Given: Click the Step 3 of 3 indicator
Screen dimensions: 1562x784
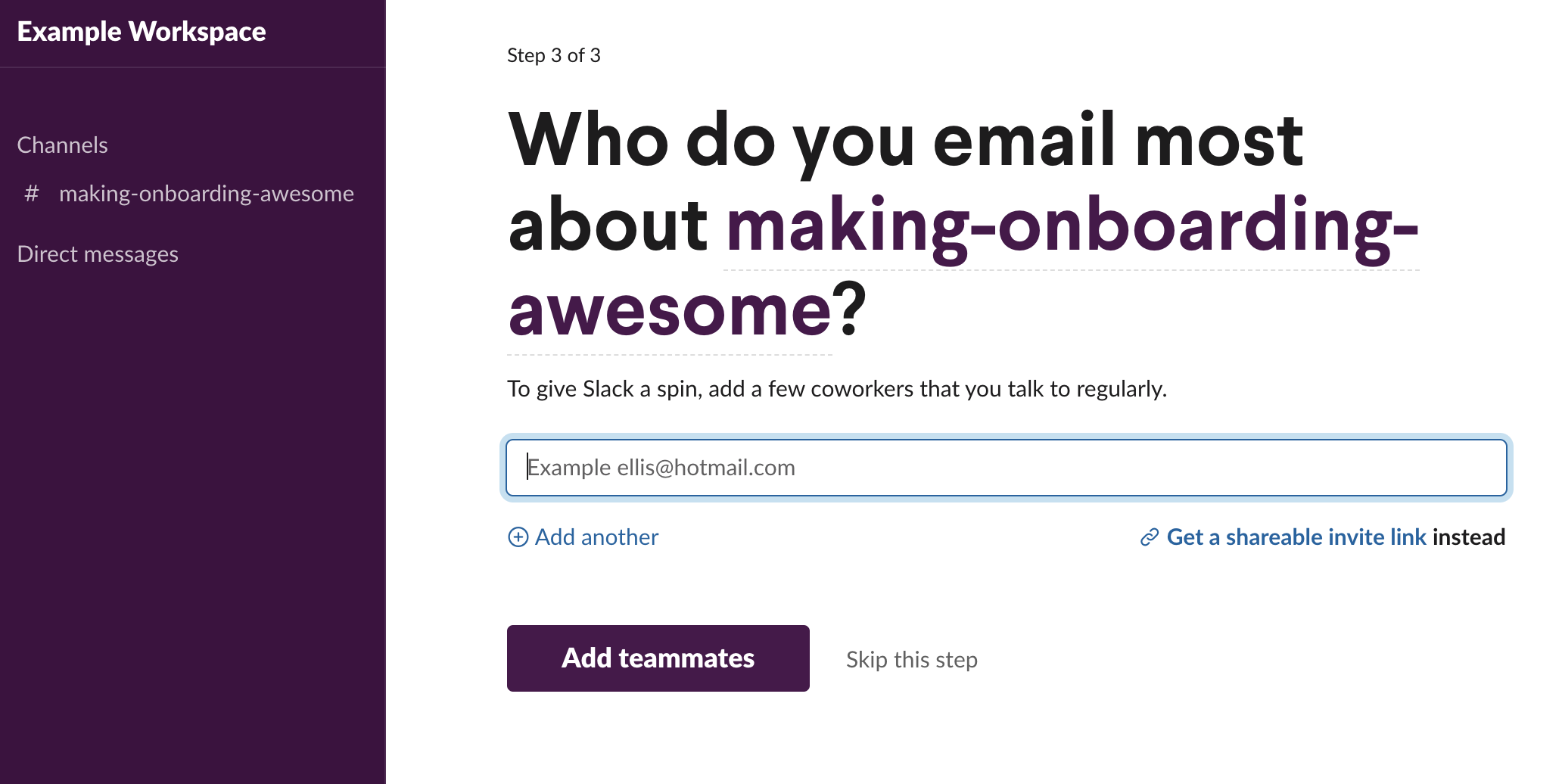Looking at the screenshot, I should 553,55.
